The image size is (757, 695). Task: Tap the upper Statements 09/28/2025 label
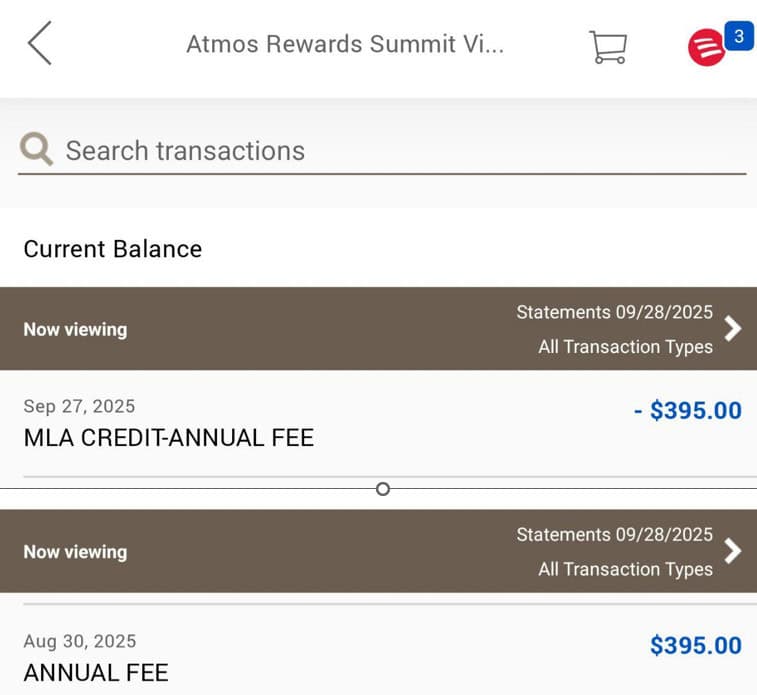pyautogui.click(x=614, y=312)
